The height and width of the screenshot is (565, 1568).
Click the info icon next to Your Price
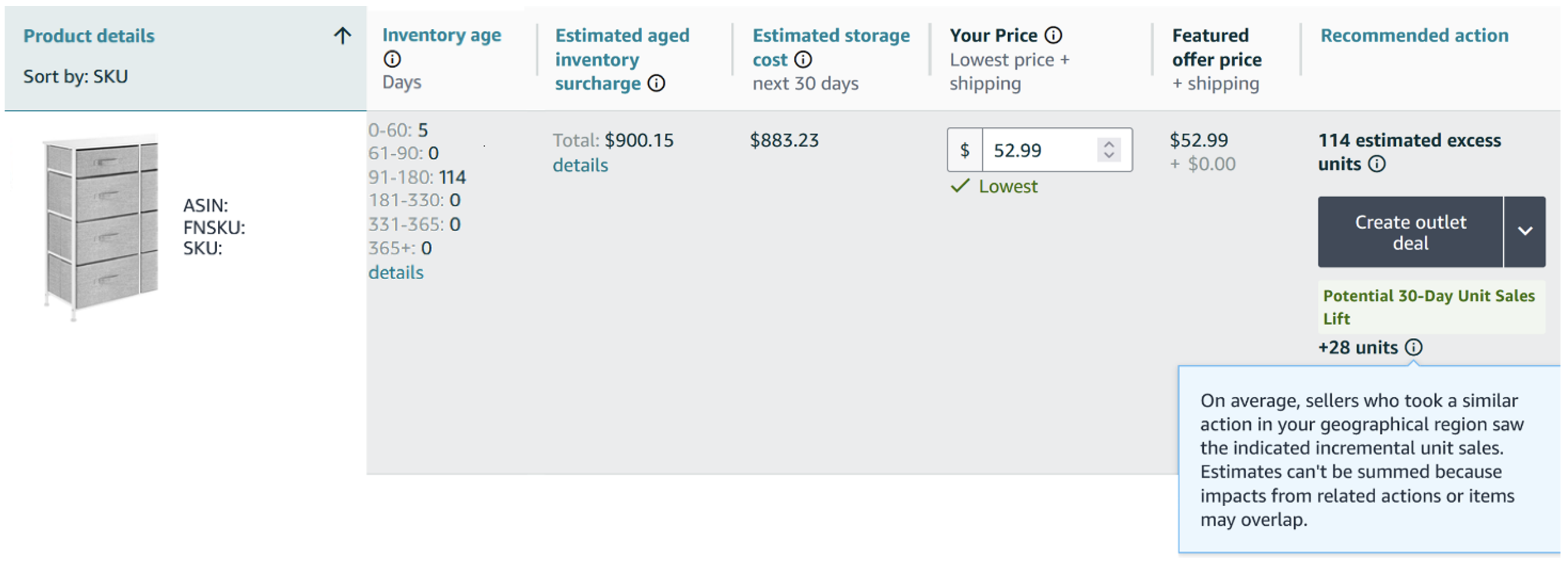pyautogui.click(x=1053, y=35)
